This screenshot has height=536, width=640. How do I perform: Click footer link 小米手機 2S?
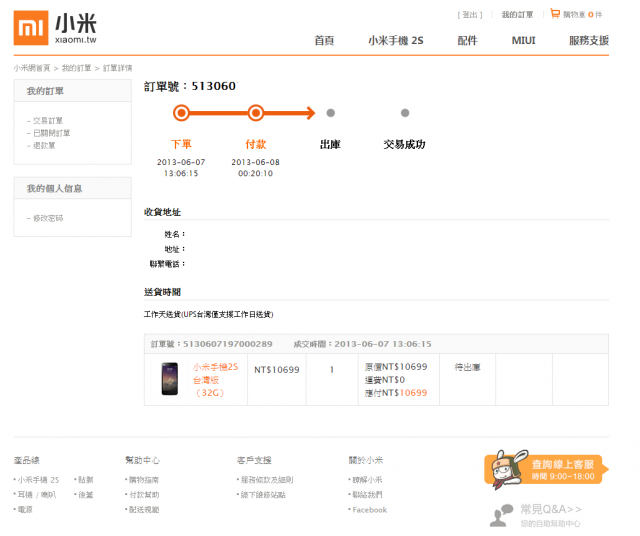(x=38, y=480)
